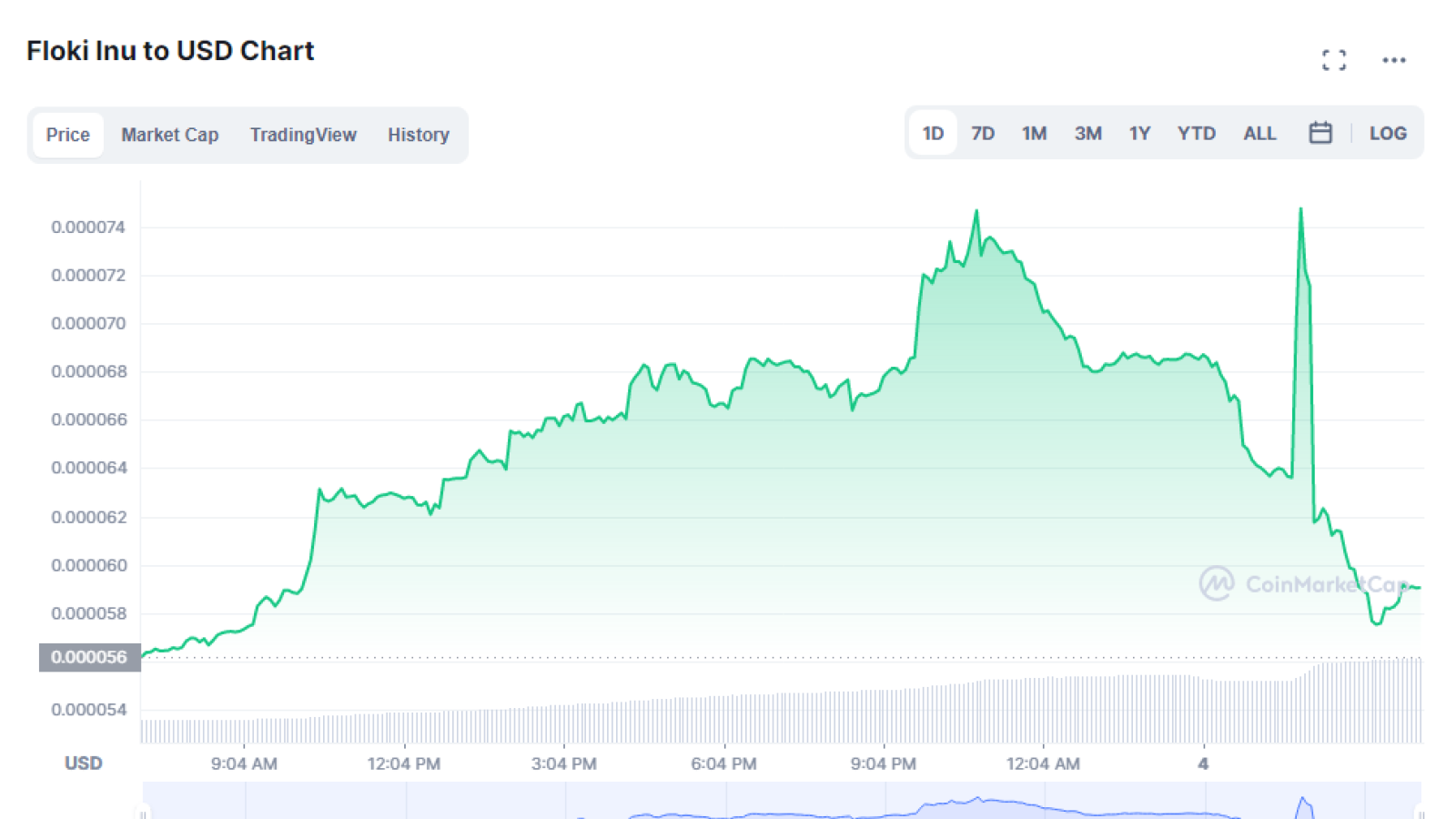Click the 12:04 PM time axis label
This screenshot has height=819, width=1456.
click(x=403, y=763)
